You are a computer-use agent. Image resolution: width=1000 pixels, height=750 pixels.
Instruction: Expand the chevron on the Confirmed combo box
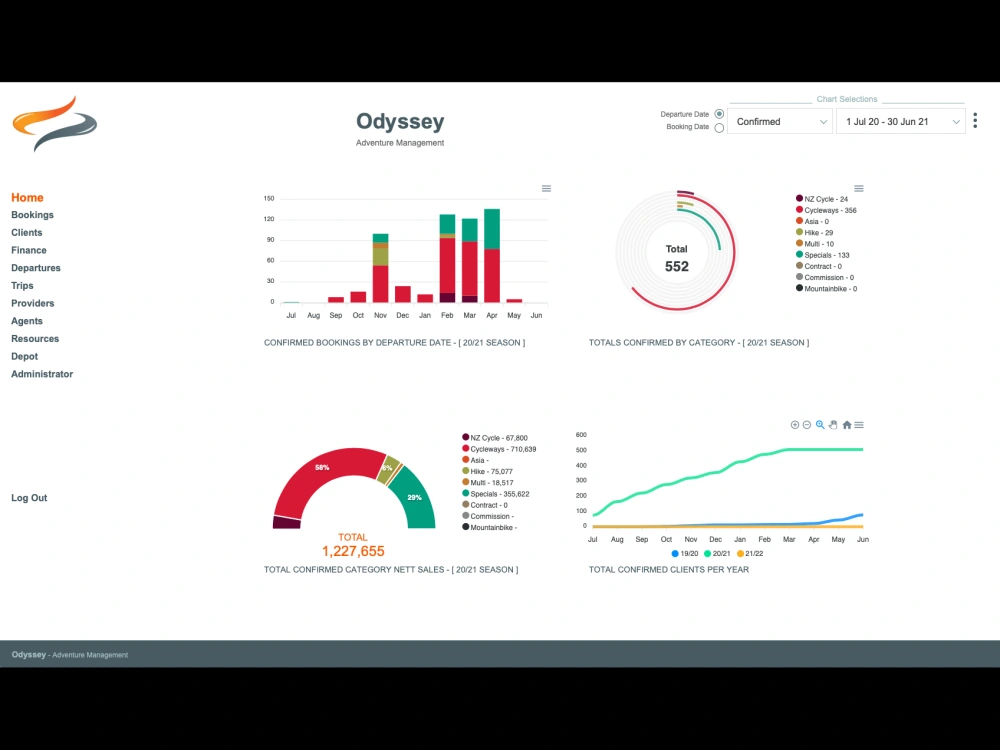point(824,121)
